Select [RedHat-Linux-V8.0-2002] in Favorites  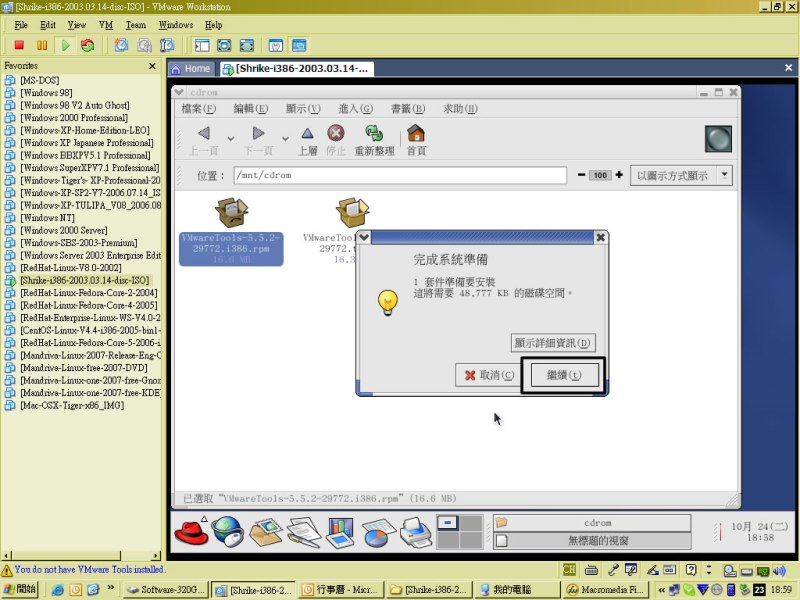(x=71, y=268)
